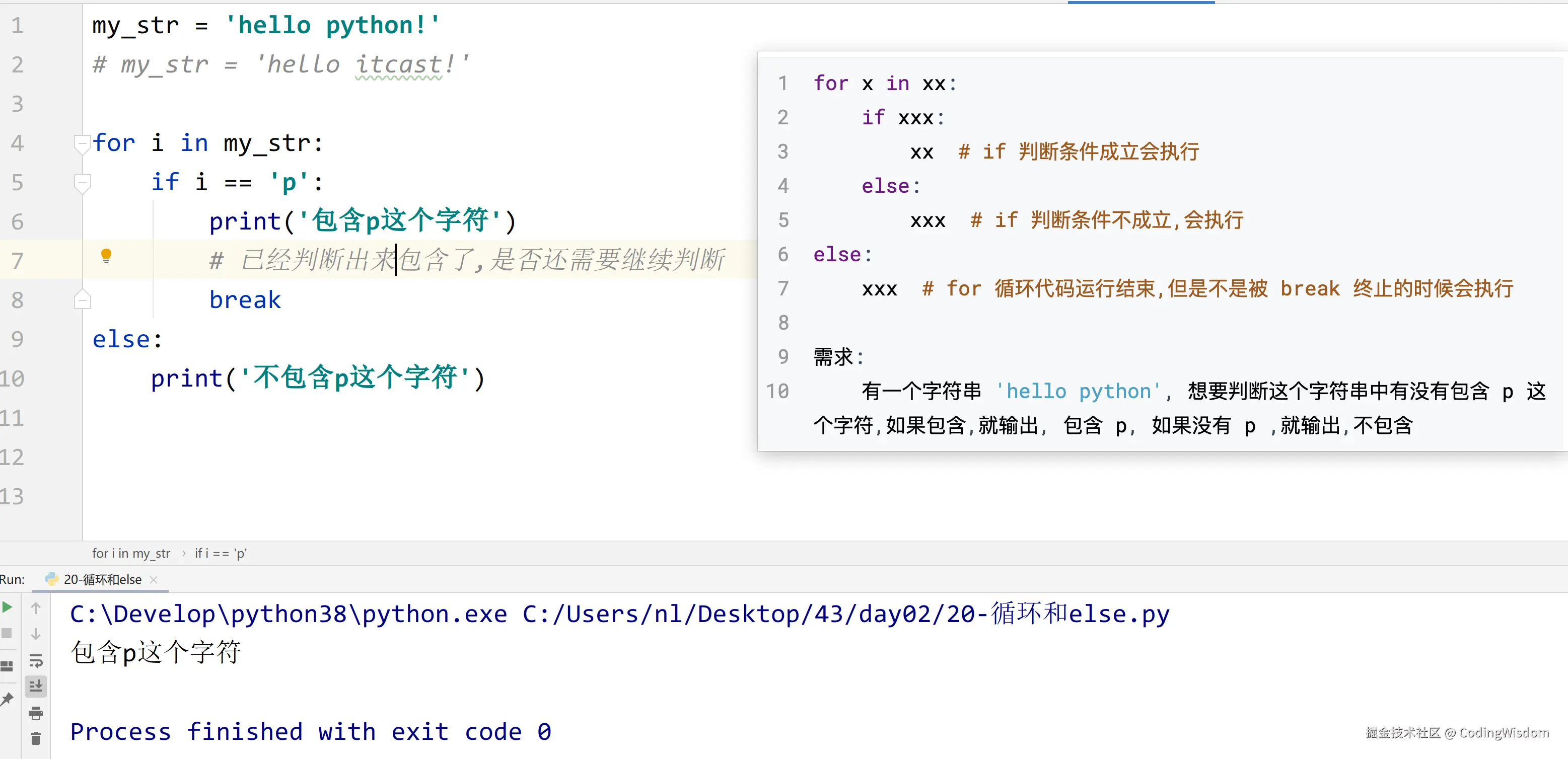Click the Down the stack trace arrow
Screen dimensions: 1568x759
click(36, 634)
